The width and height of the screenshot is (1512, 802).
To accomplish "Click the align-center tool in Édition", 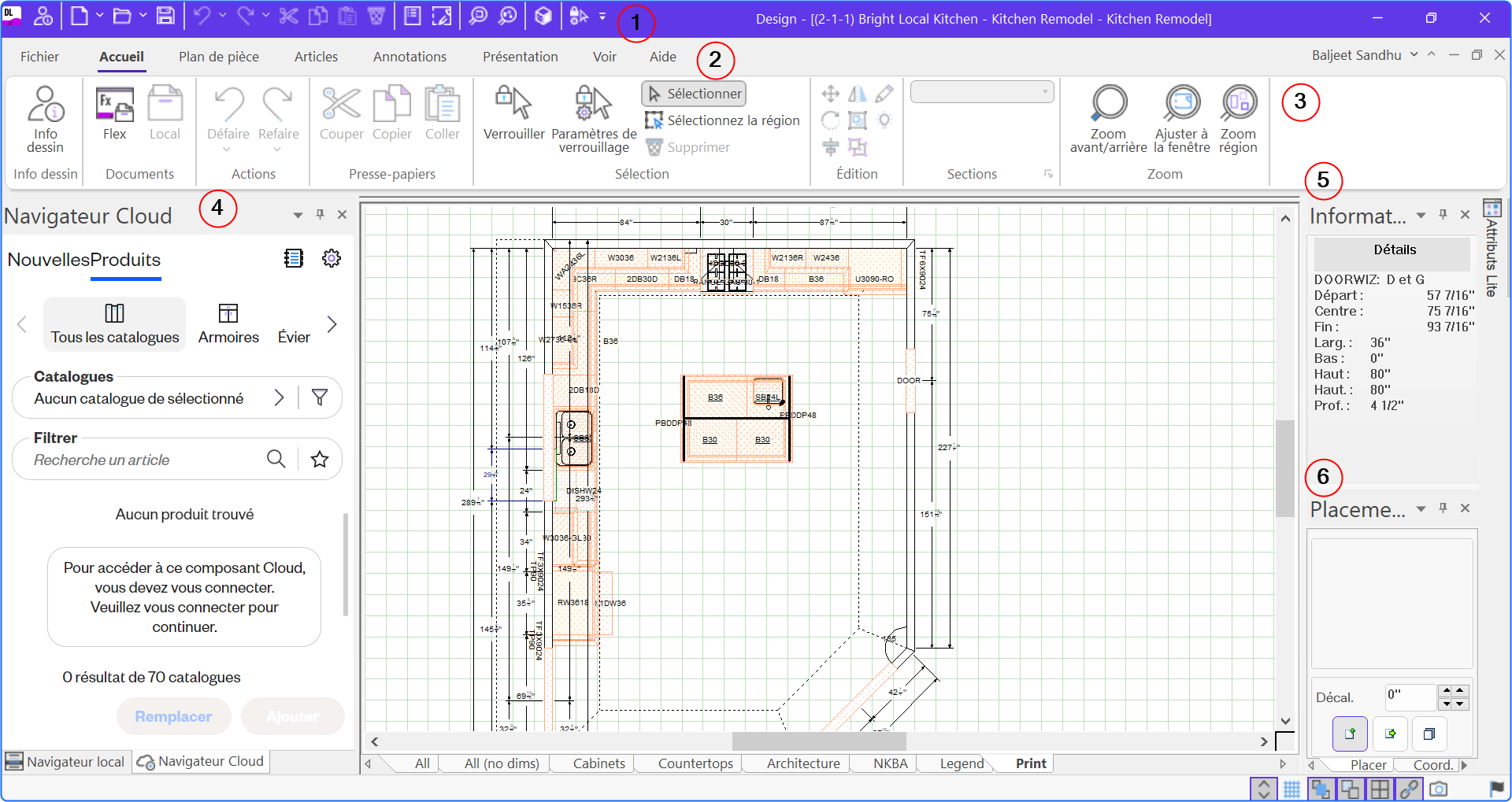I will [x=830, y=147].
